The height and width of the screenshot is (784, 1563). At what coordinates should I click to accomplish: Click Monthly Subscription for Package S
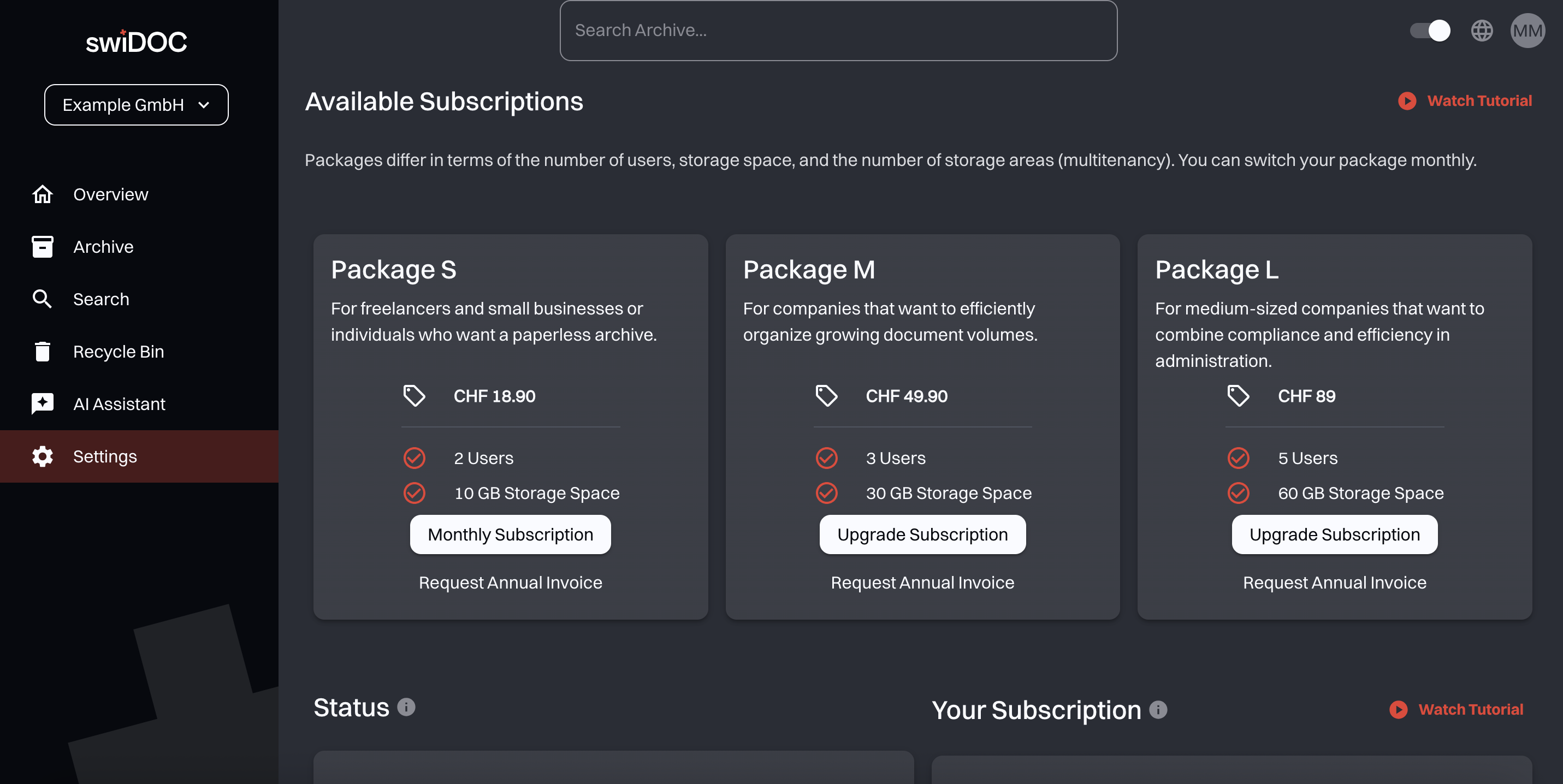coord(510,534)
